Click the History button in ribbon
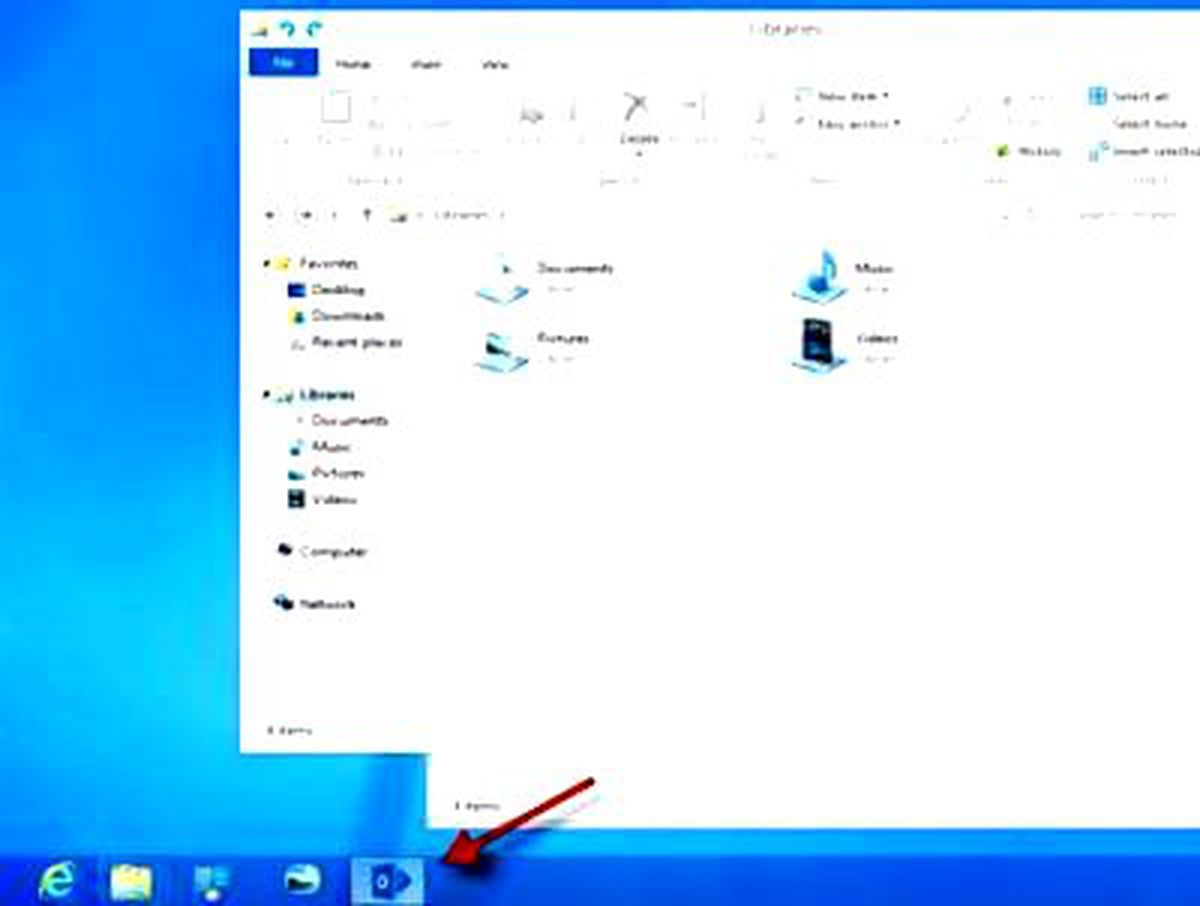Image resolution: width=1200 pixels, height=906 pixels. [1028, 151]
